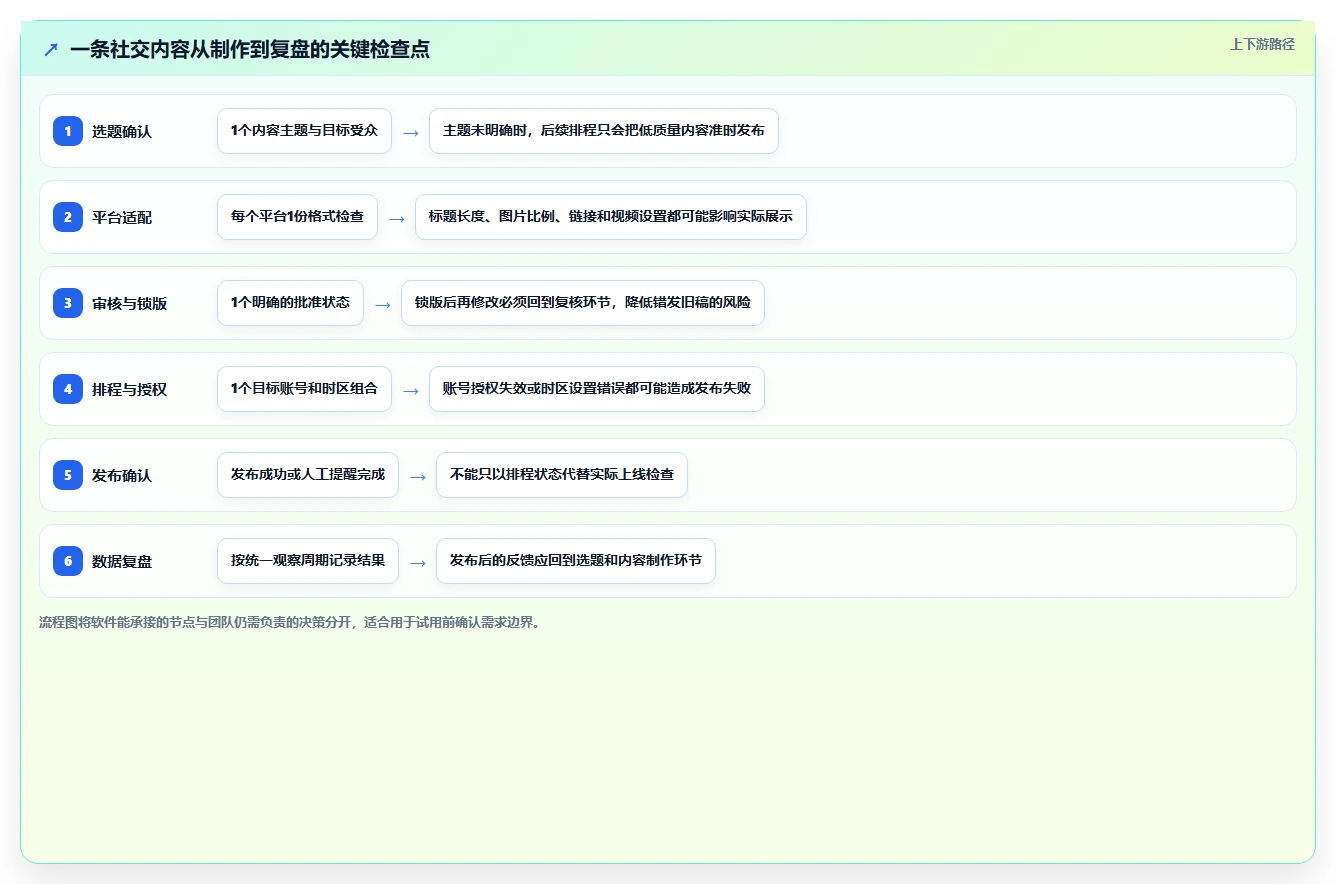
Task: Click the arrow in the 发布确认 row
Action: (418, 476)
